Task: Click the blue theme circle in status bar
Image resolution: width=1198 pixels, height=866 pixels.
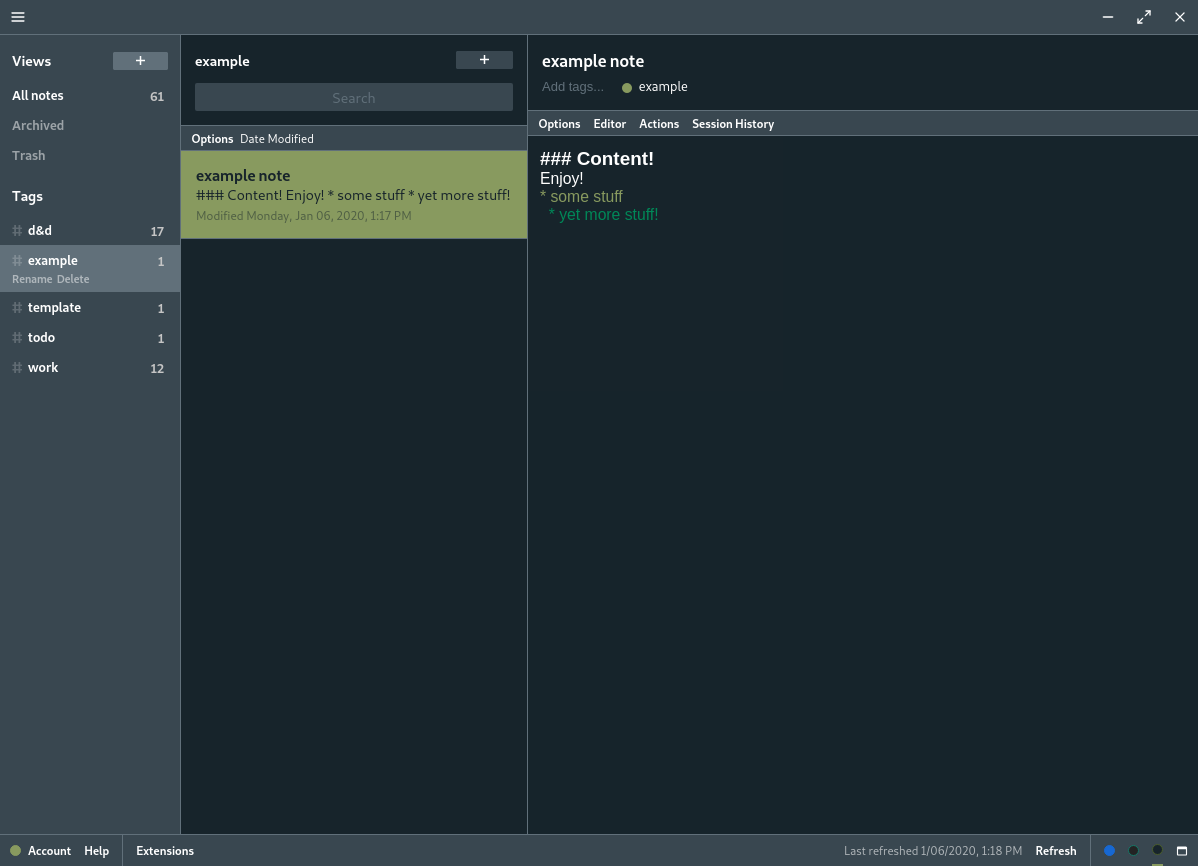Action: tap(1109, 851)
